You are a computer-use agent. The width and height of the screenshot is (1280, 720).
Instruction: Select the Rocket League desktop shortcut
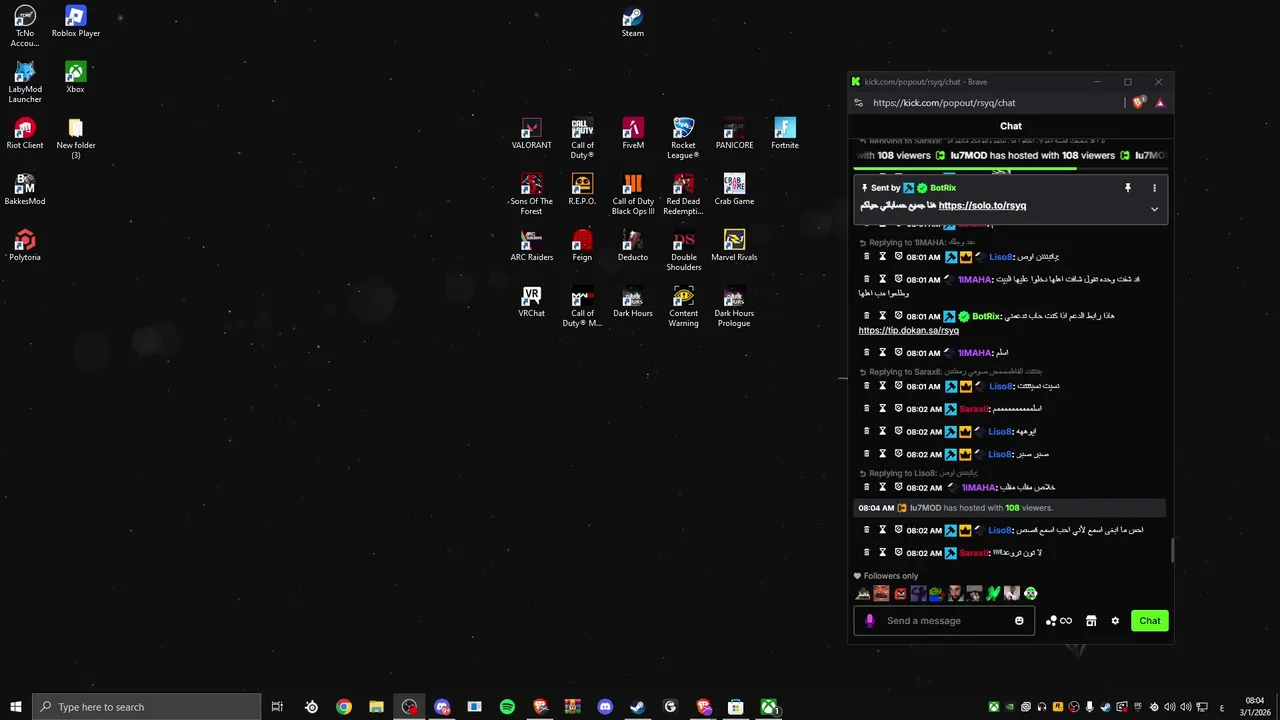683,138
